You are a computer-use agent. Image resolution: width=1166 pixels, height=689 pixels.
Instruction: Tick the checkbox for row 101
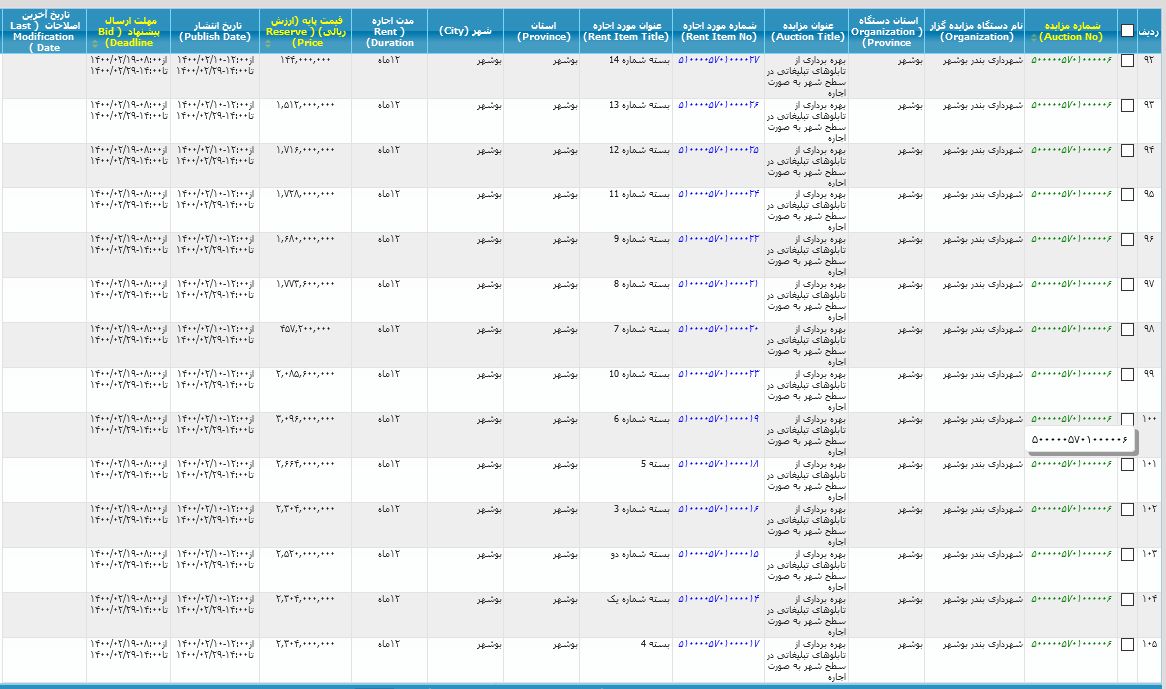point(1127,465)
